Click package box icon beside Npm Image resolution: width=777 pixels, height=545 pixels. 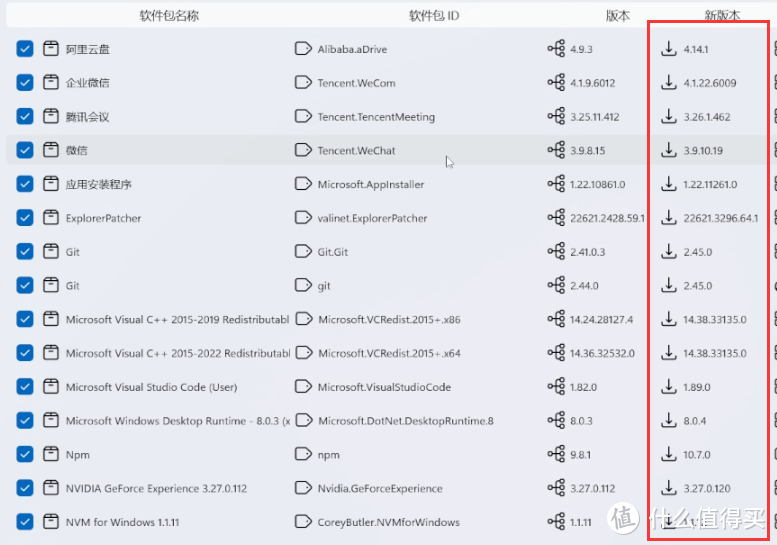[x=51, y=454]
